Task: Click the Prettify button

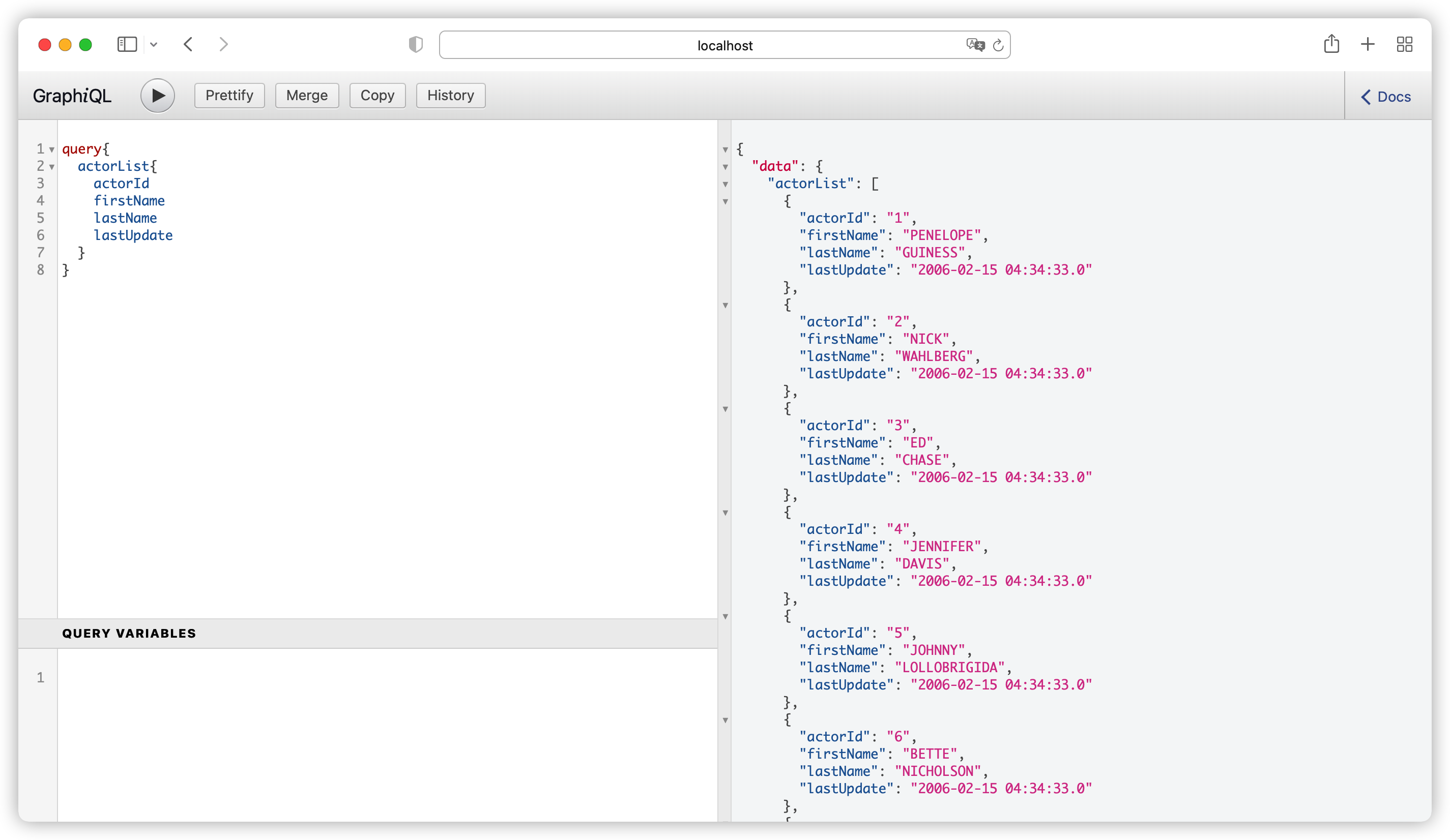Action: point(229,96)
